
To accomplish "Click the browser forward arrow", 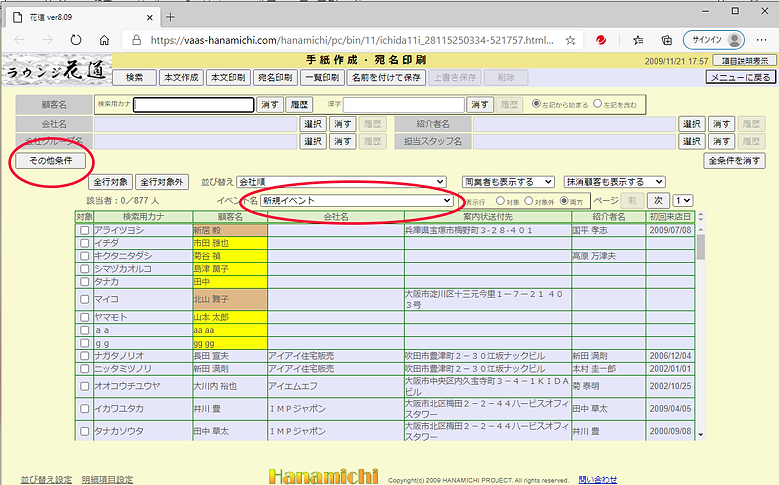I will (48, 40).
